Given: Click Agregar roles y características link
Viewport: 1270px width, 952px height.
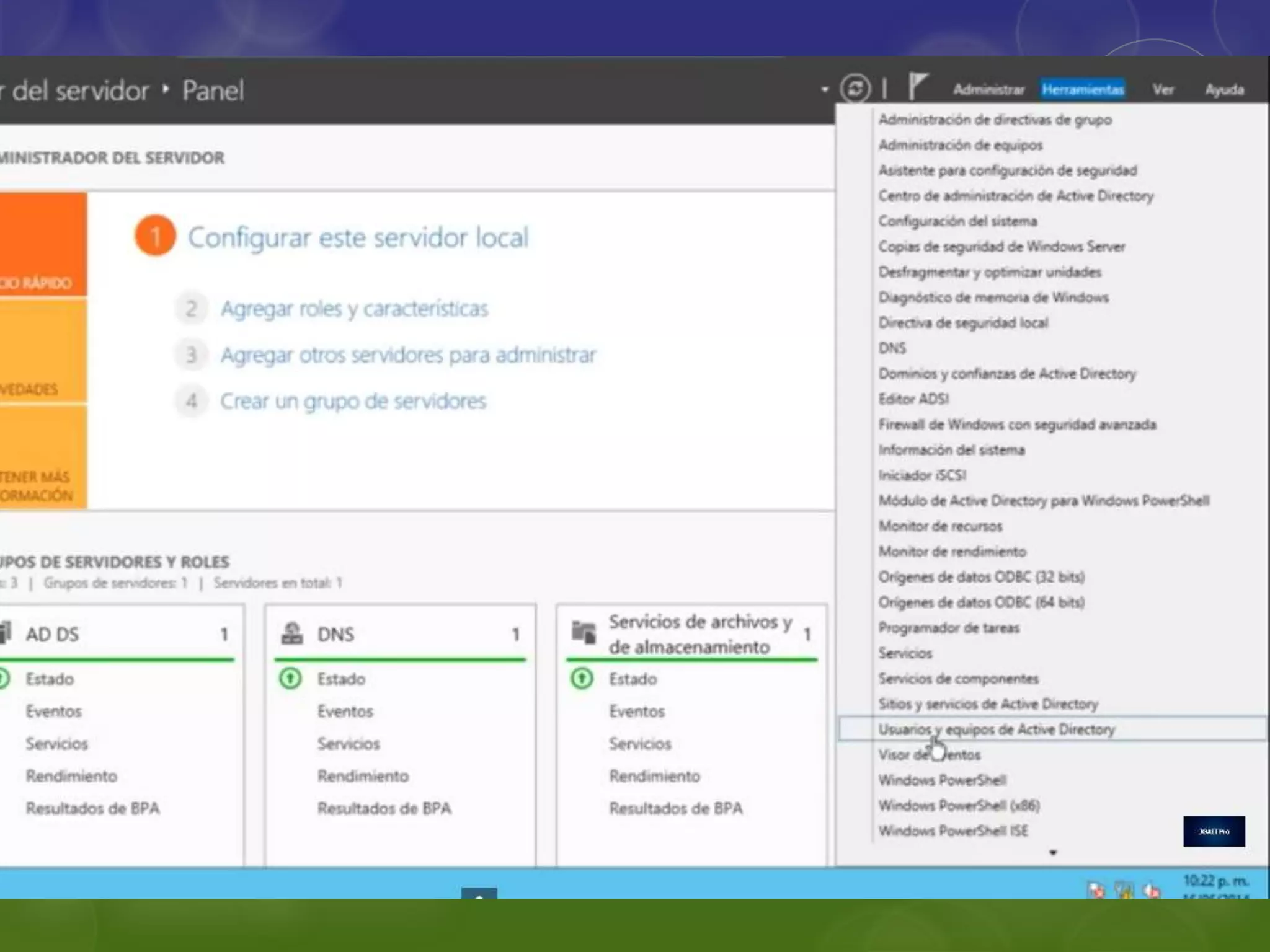Looking at the screenshot, I should tap(354, 309).
